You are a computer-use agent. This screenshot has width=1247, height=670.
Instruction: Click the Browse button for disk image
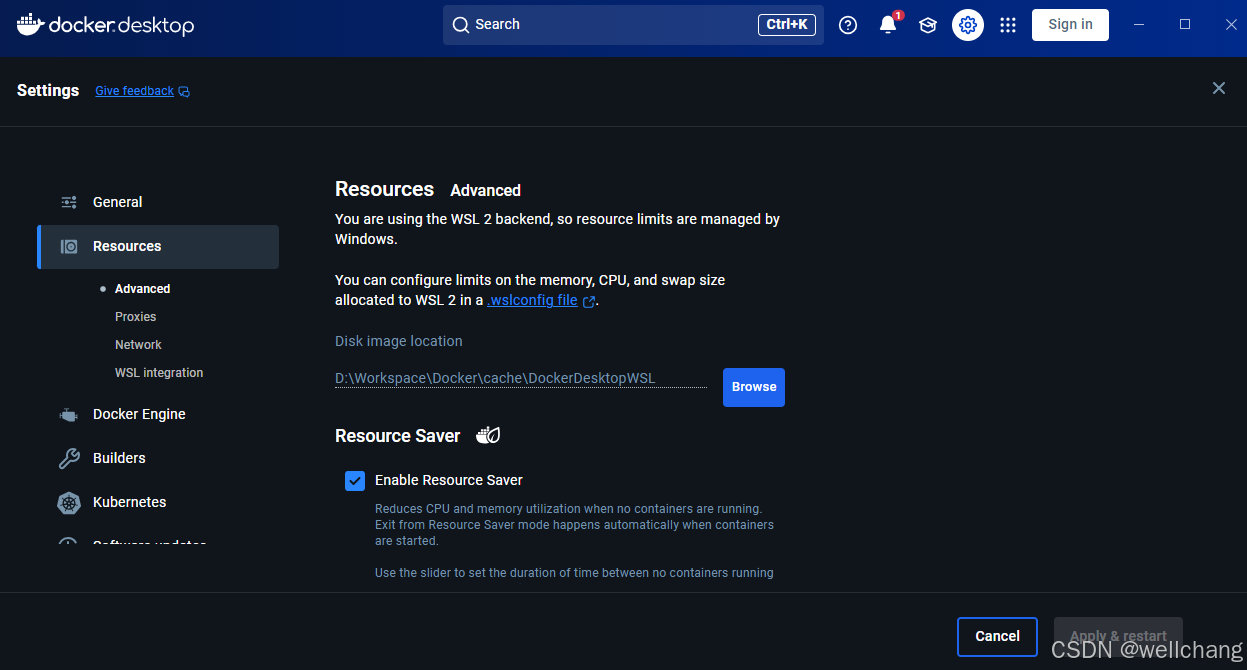tap(754, 387)
